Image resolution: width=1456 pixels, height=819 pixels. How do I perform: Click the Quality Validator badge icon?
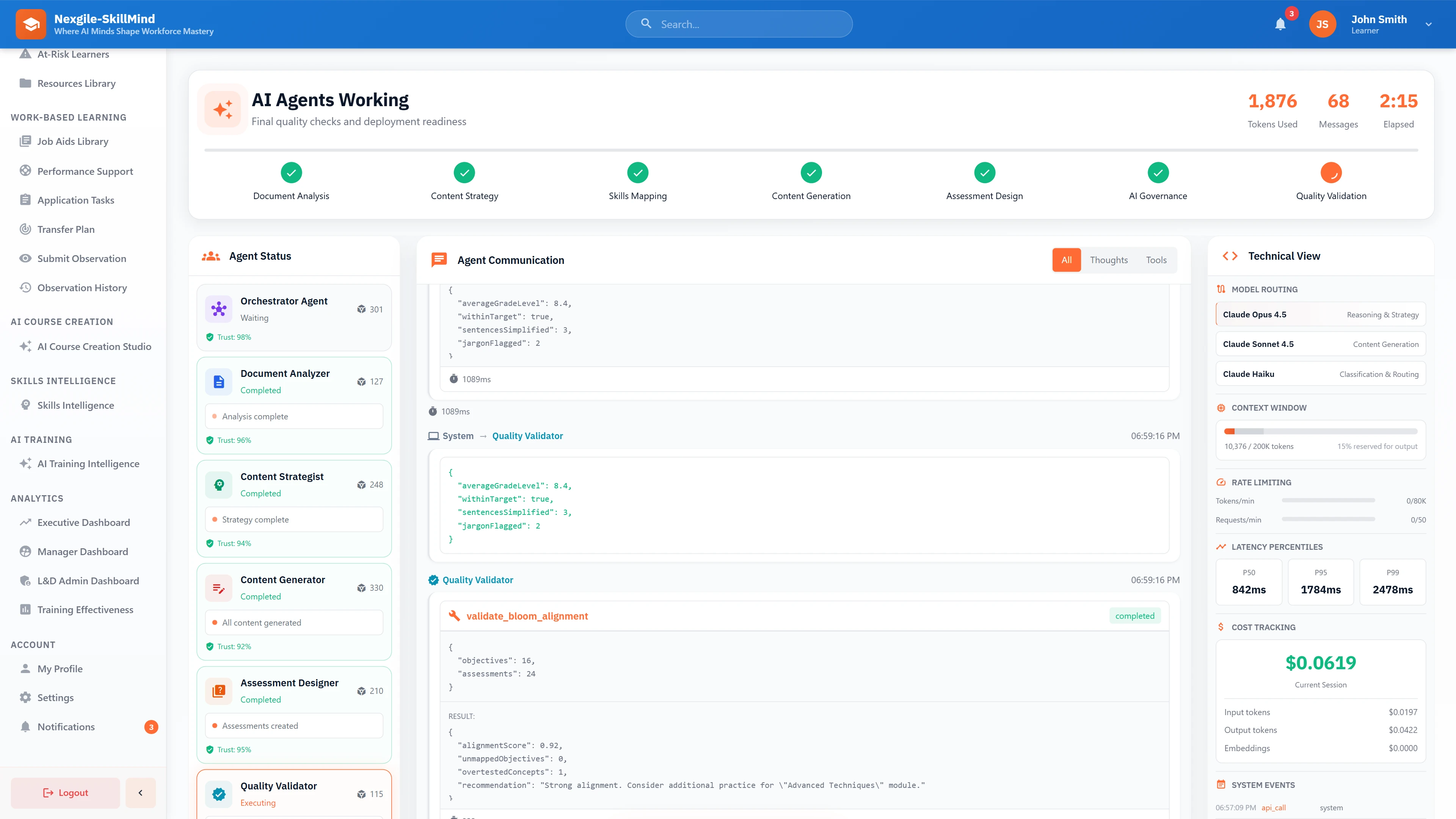[x=218, y=794]
